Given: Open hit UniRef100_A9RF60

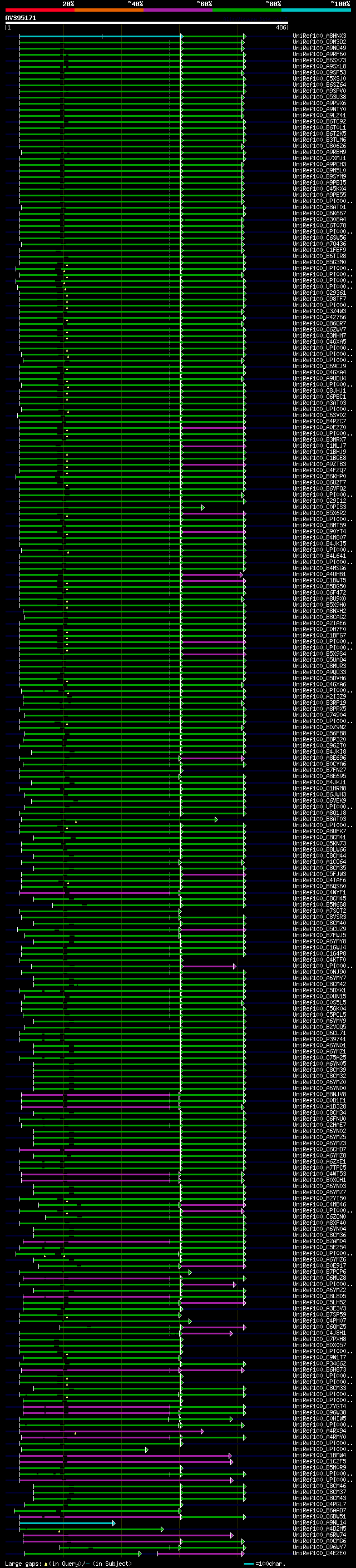Looking at the screenshot, I should pos(319,54).
